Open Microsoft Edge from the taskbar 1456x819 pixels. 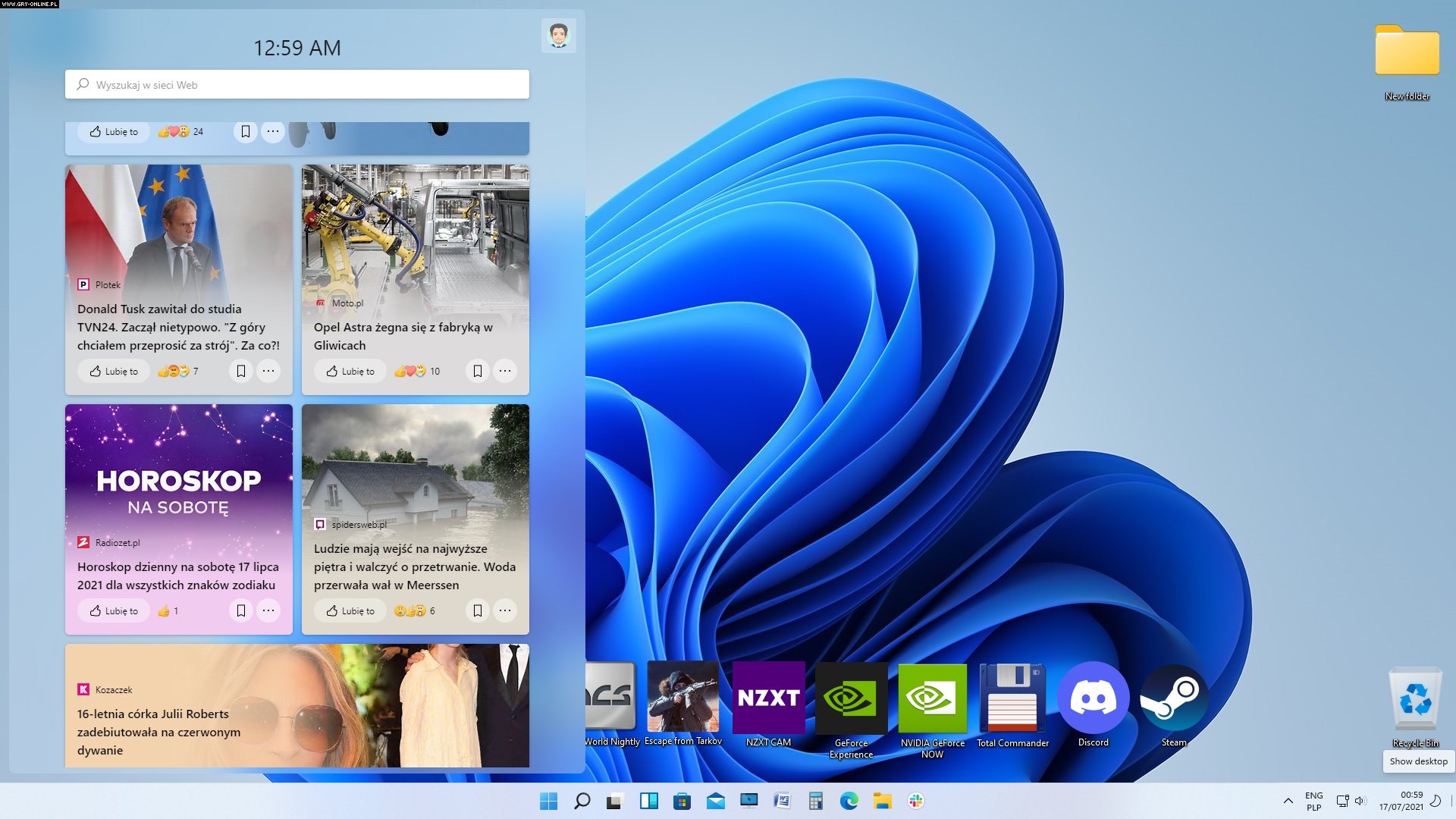[849, 801]
